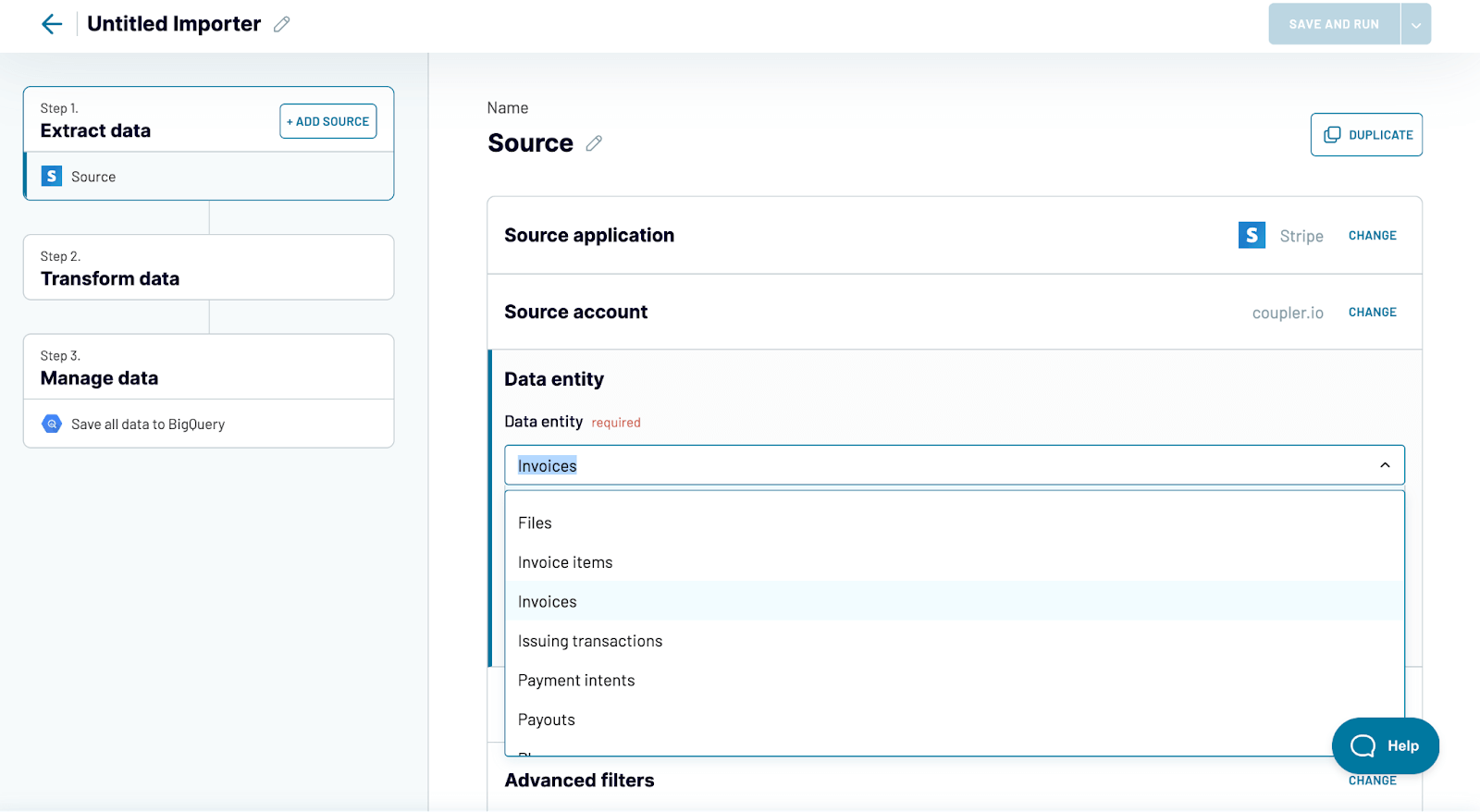Click CHANGE for Source account
Screen dimensions: 1480x812
point(1372,313)
